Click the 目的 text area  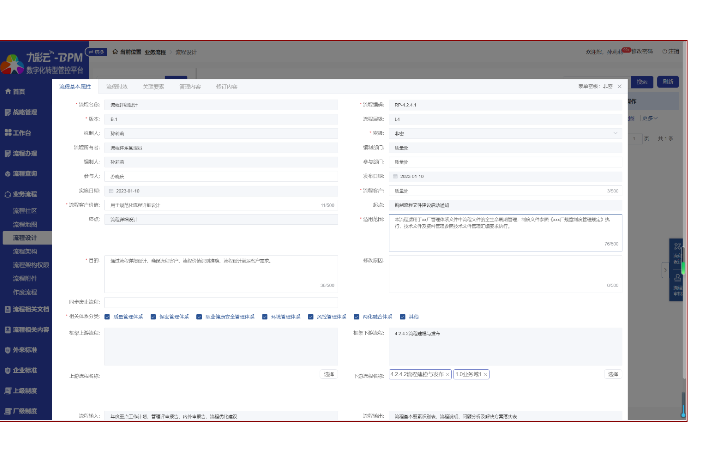coord(221,274)
